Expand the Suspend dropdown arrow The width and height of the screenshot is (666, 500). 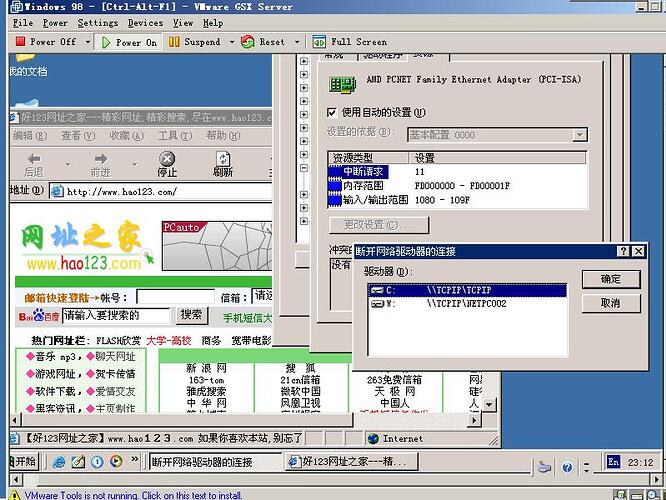coord(232,42)
